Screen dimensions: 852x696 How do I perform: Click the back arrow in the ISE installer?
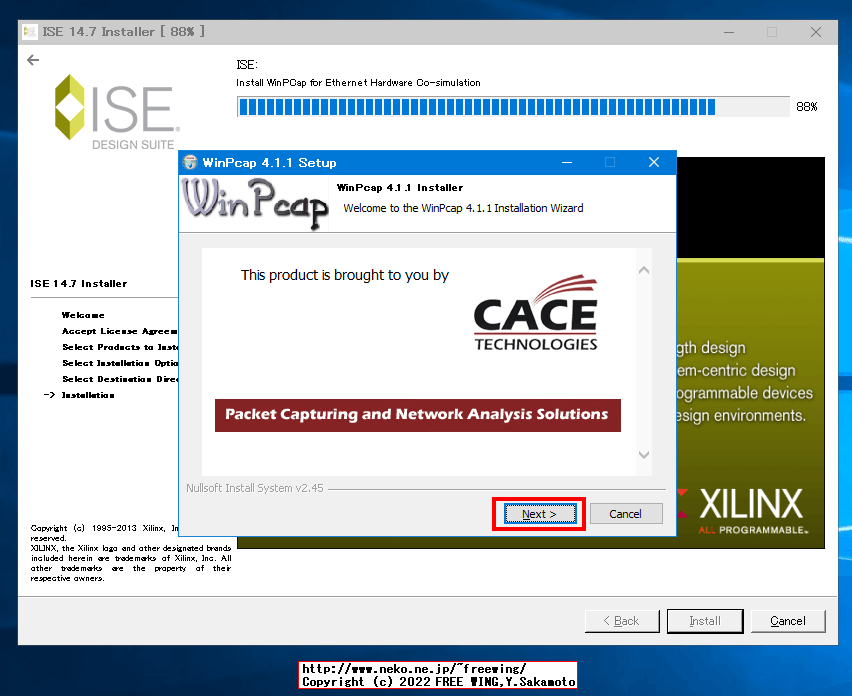pos(32,60)
